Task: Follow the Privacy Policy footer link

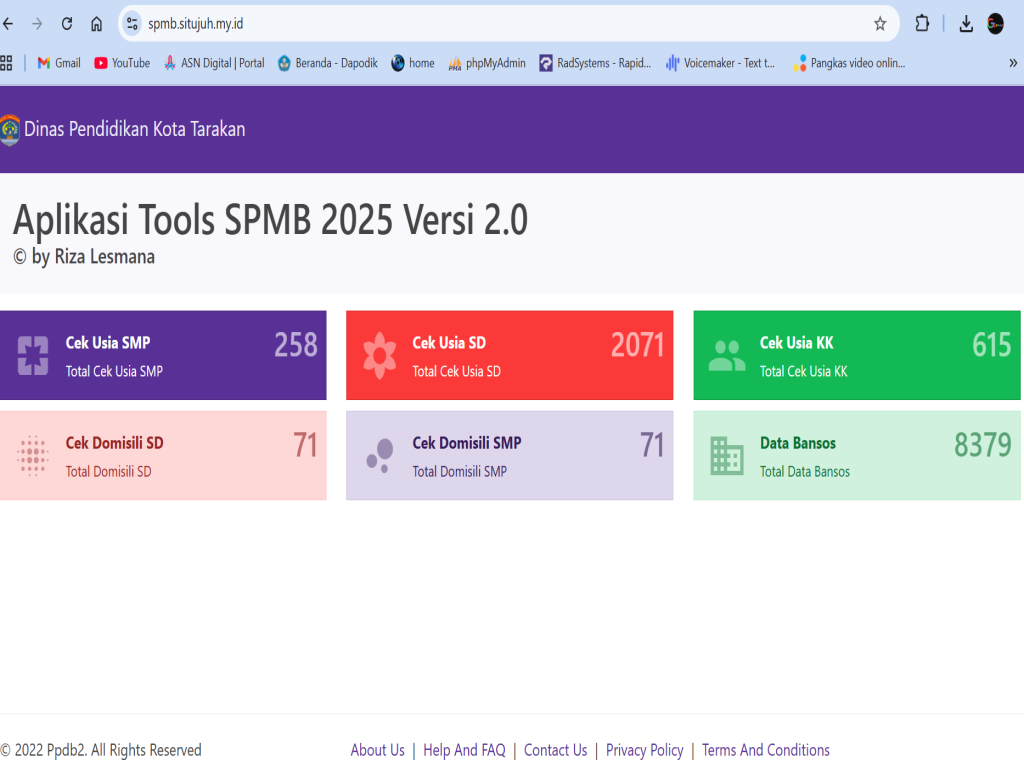Action: coord(644,750)
